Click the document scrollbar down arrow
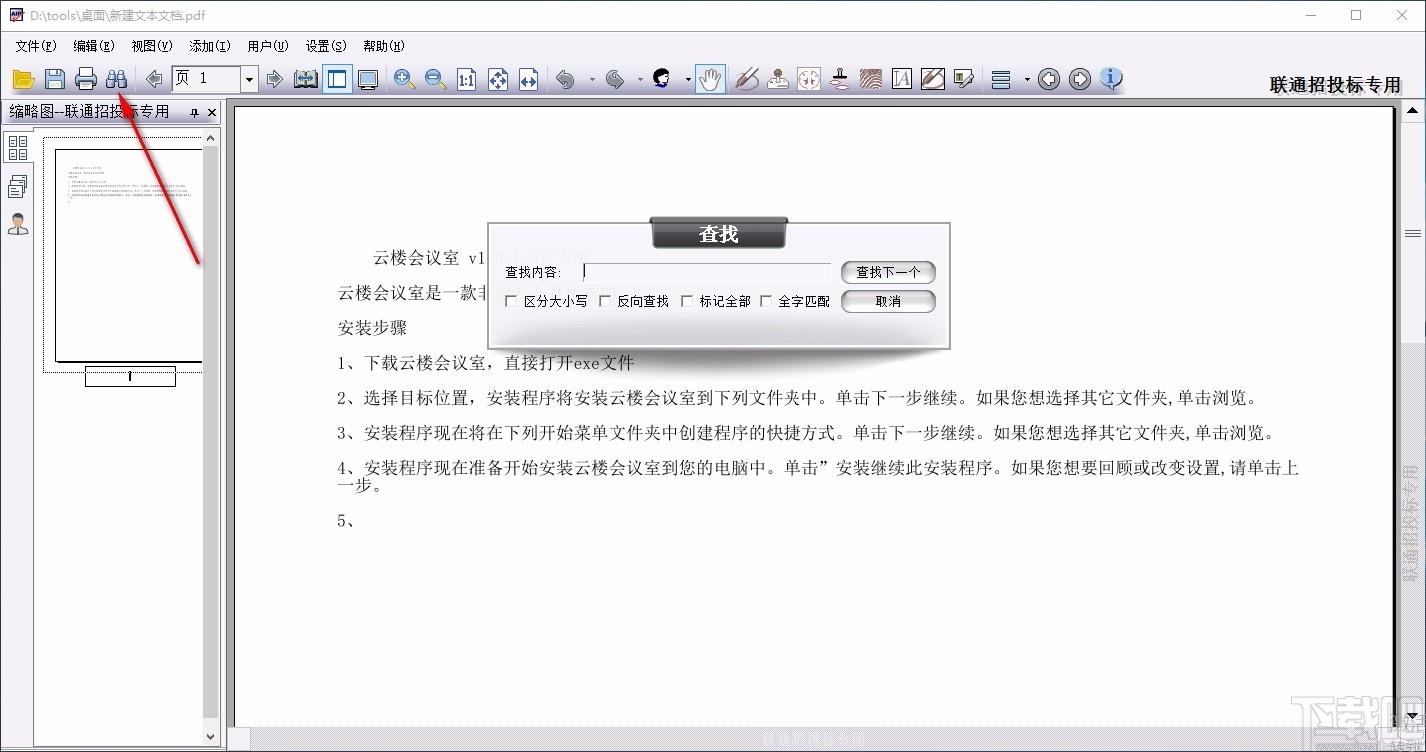1426x752 pixels. [x=1412, y=716]
